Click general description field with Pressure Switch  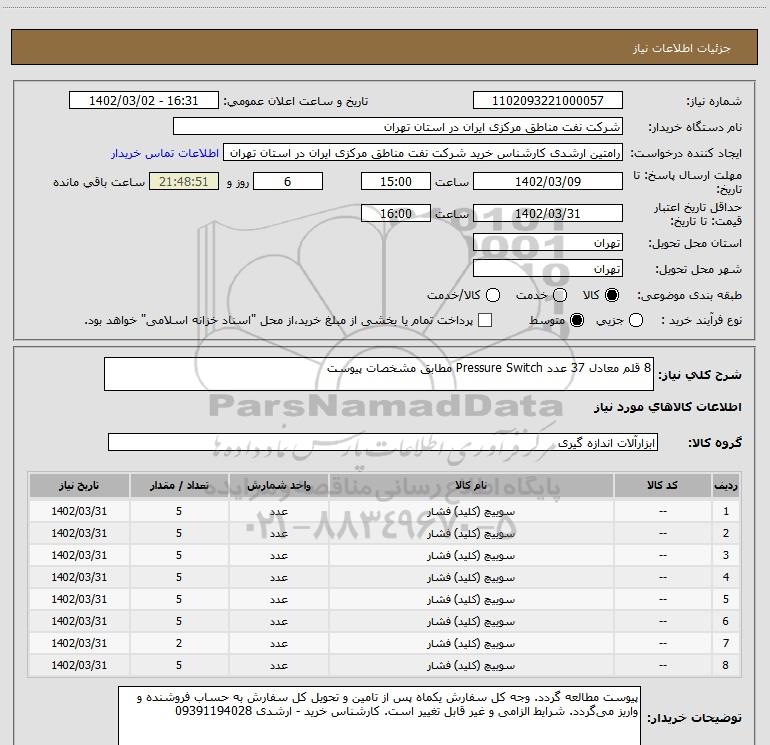pyautogui.click(x=379, y=374)
